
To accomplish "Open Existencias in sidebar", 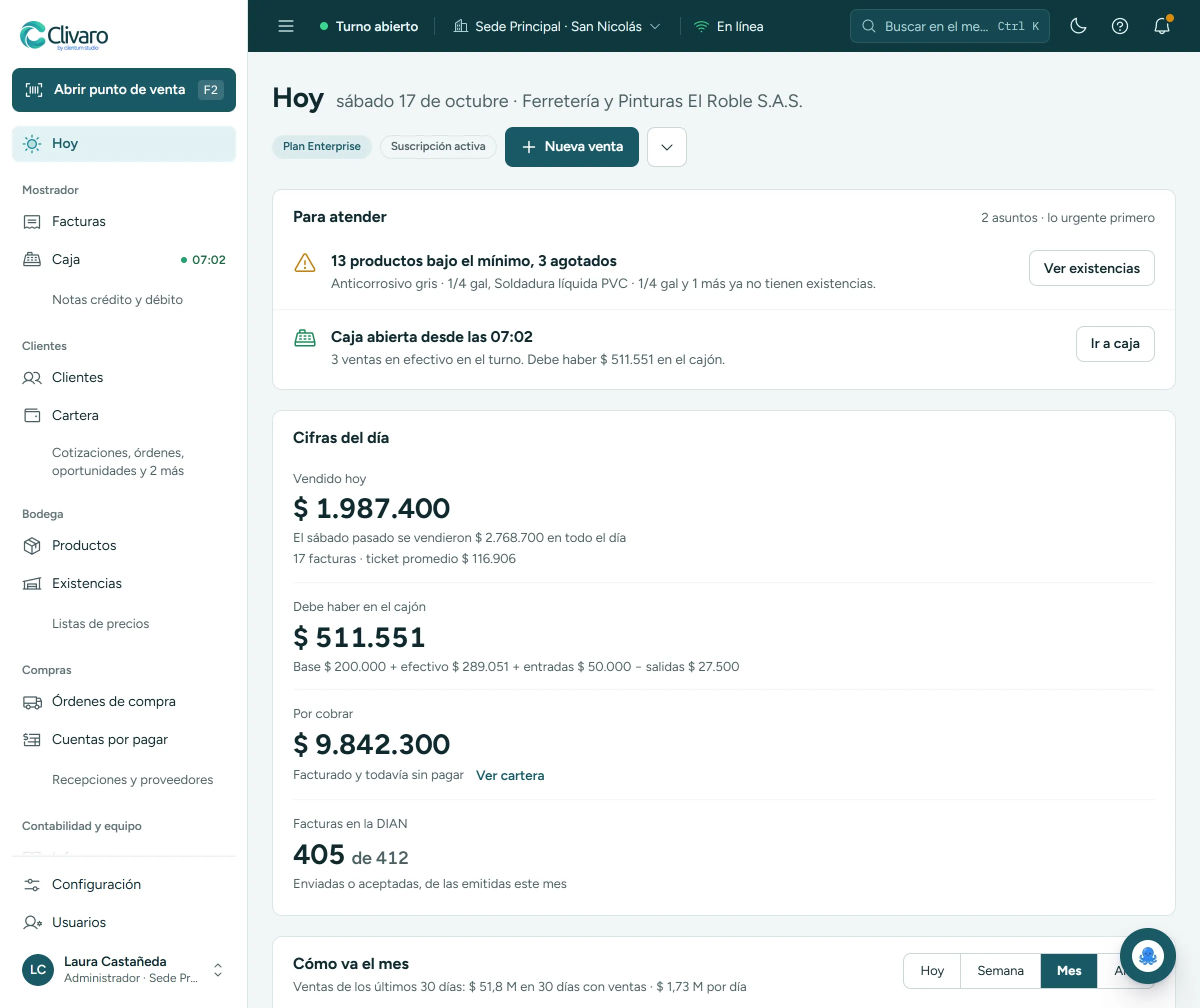I will pyautogui.click(x=124, y=583).
